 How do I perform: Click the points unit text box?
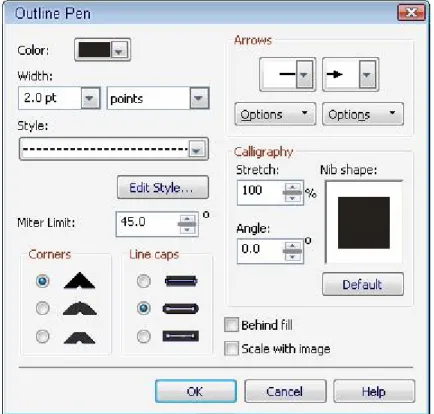click(149, 98)
